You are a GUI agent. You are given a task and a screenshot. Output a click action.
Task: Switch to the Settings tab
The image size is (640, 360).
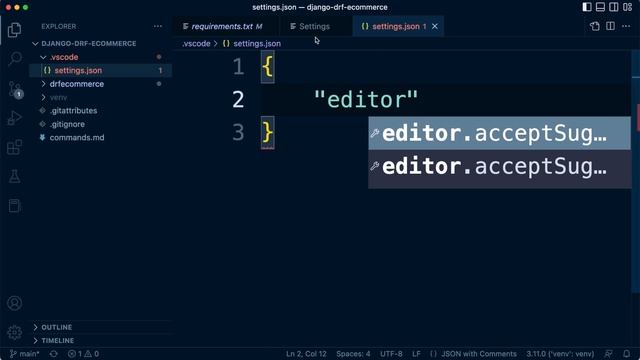(x=314, y=27)
